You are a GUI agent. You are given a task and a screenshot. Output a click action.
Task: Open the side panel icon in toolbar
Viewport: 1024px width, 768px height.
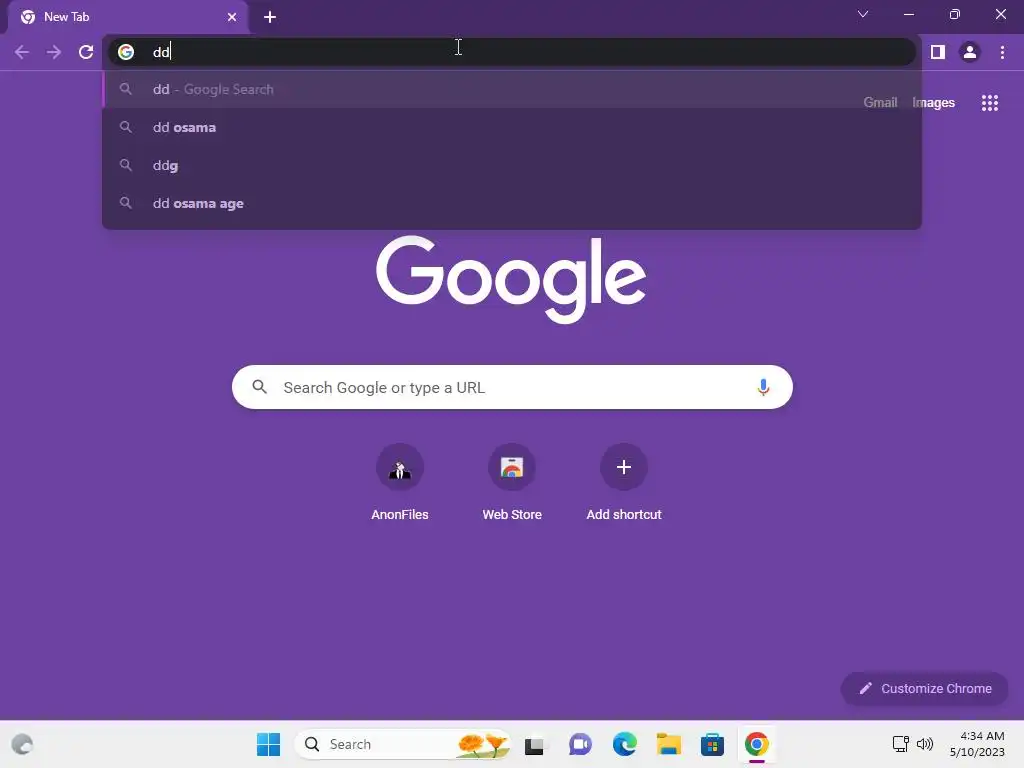point(938,52)
